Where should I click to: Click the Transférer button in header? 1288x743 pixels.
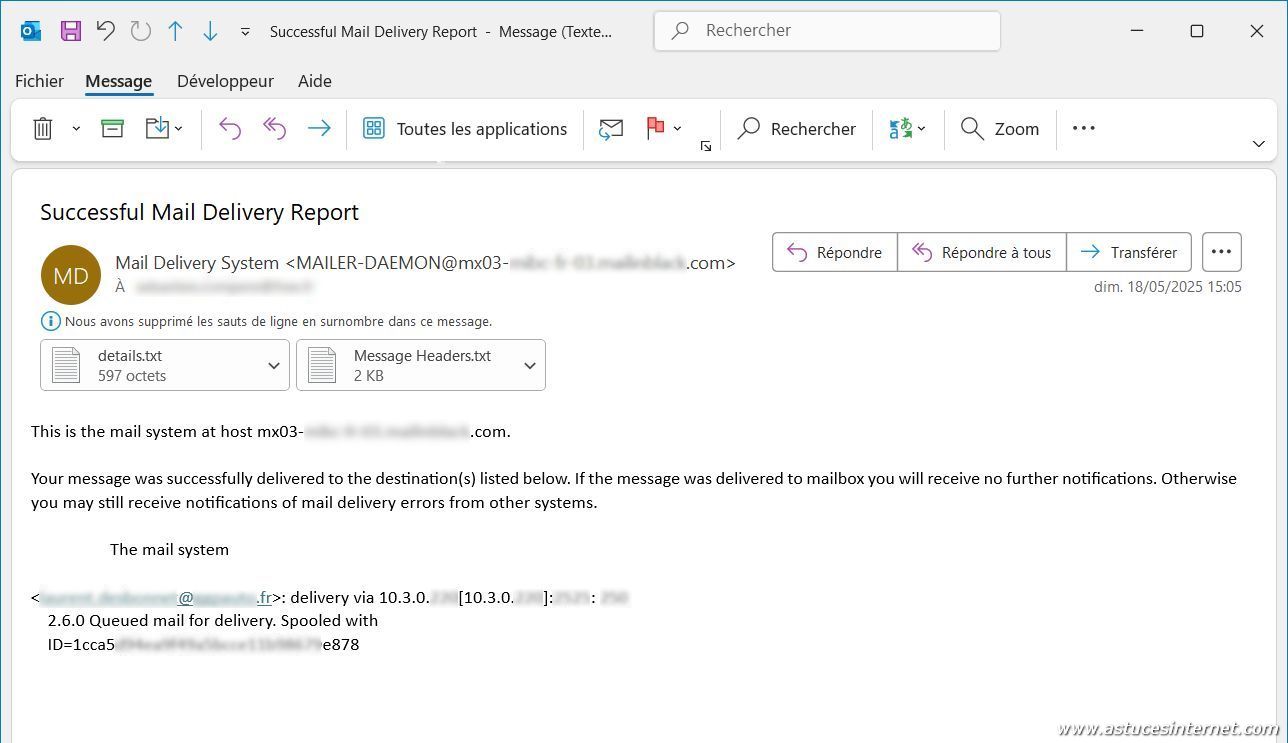[1129, 253]
